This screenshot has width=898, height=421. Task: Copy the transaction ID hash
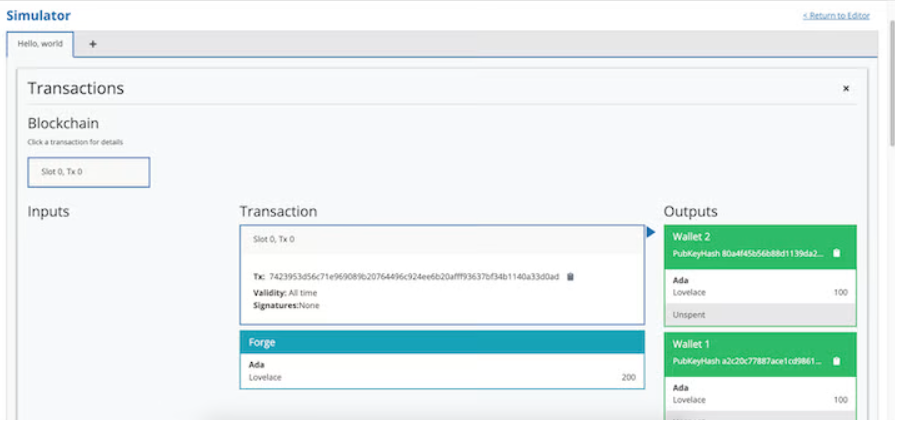(x=570, y=277)
